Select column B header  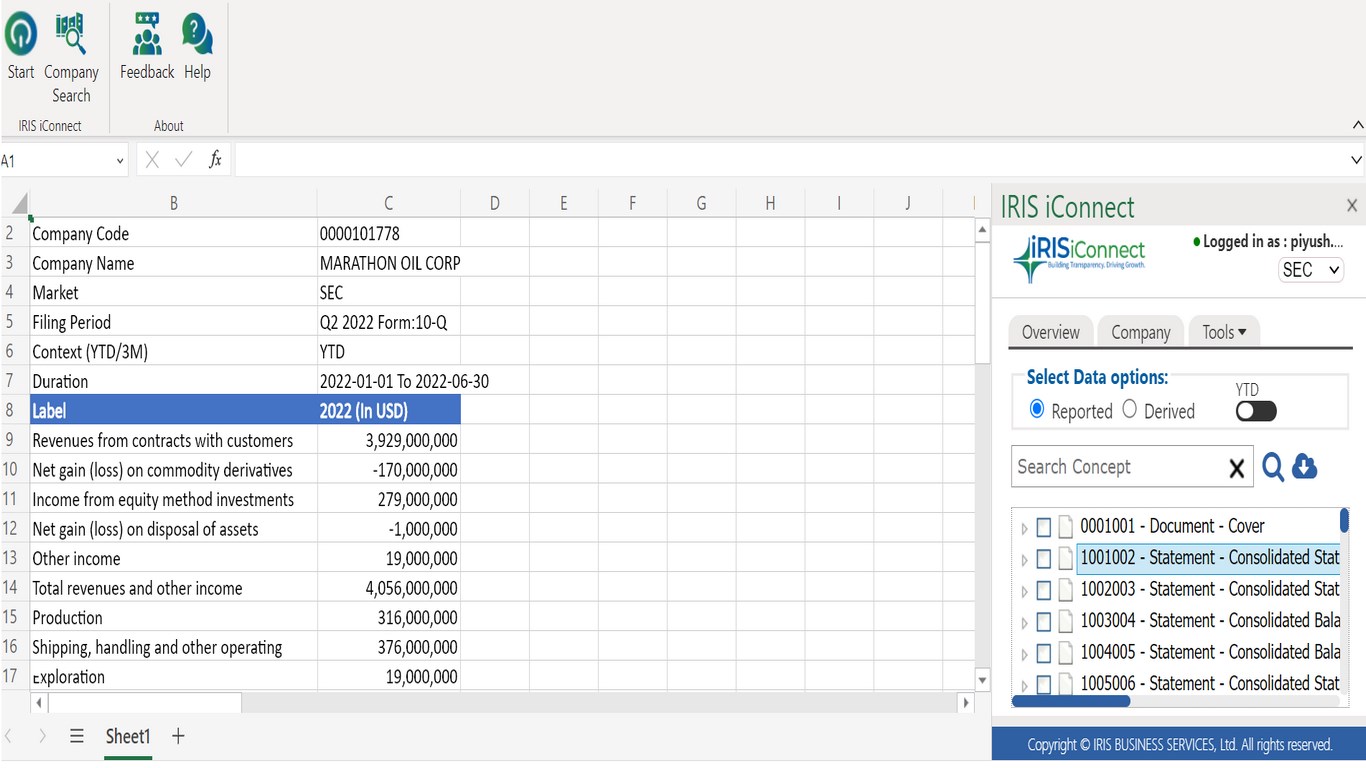[173, 203]
